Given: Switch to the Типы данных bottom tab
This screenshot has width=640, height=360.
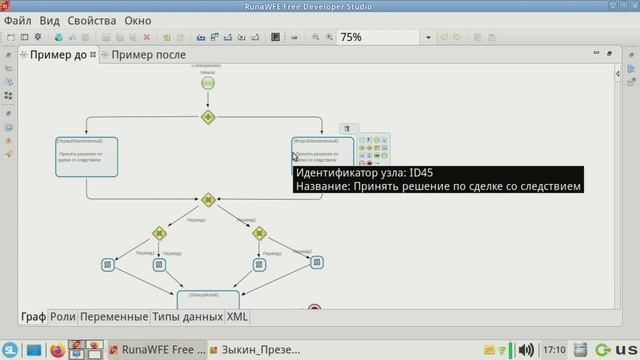Looking at the screenshot, I should click(x=187, y=317).
